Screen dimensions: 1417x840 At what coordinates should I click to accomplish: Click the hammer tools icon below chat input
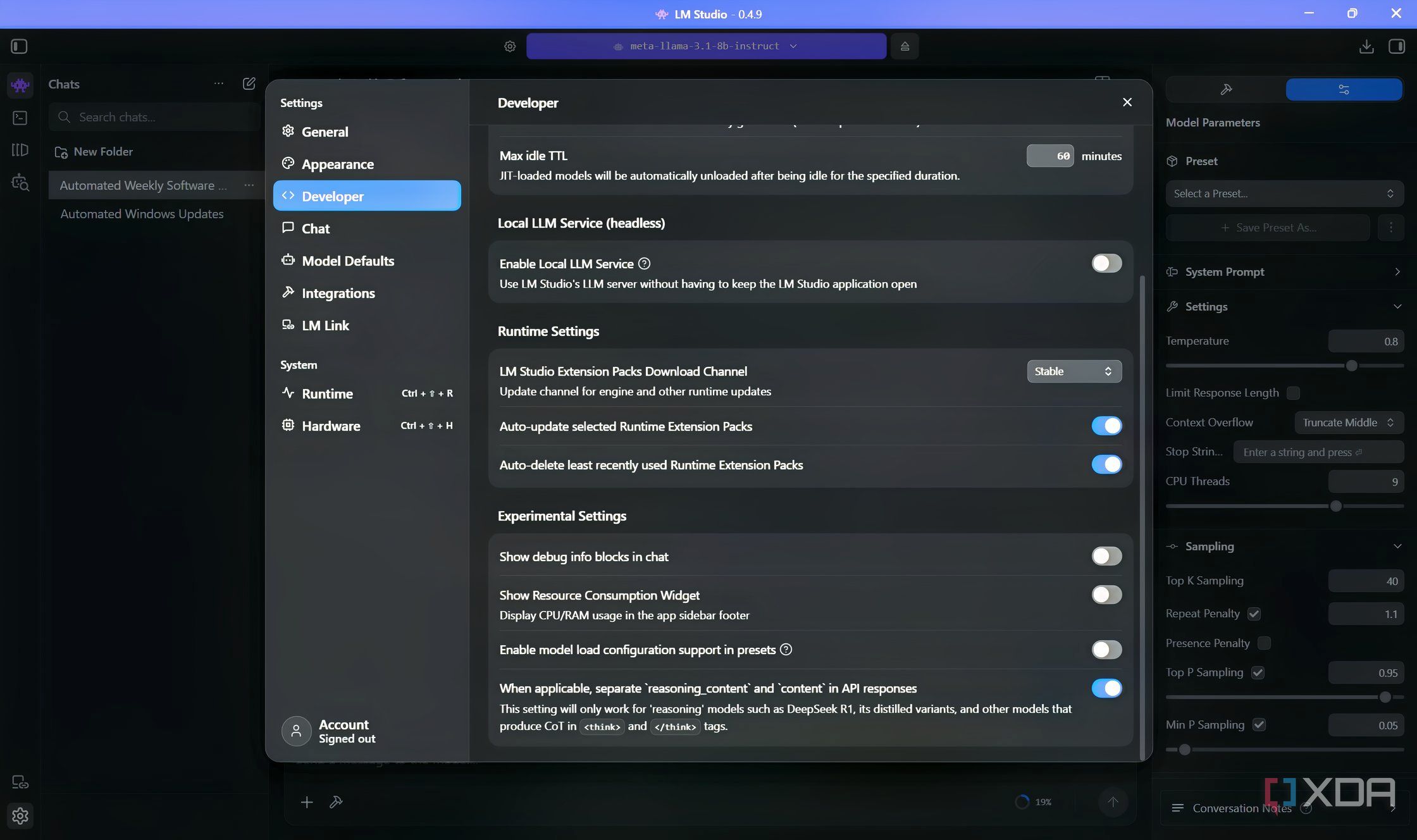coord(336,802)
